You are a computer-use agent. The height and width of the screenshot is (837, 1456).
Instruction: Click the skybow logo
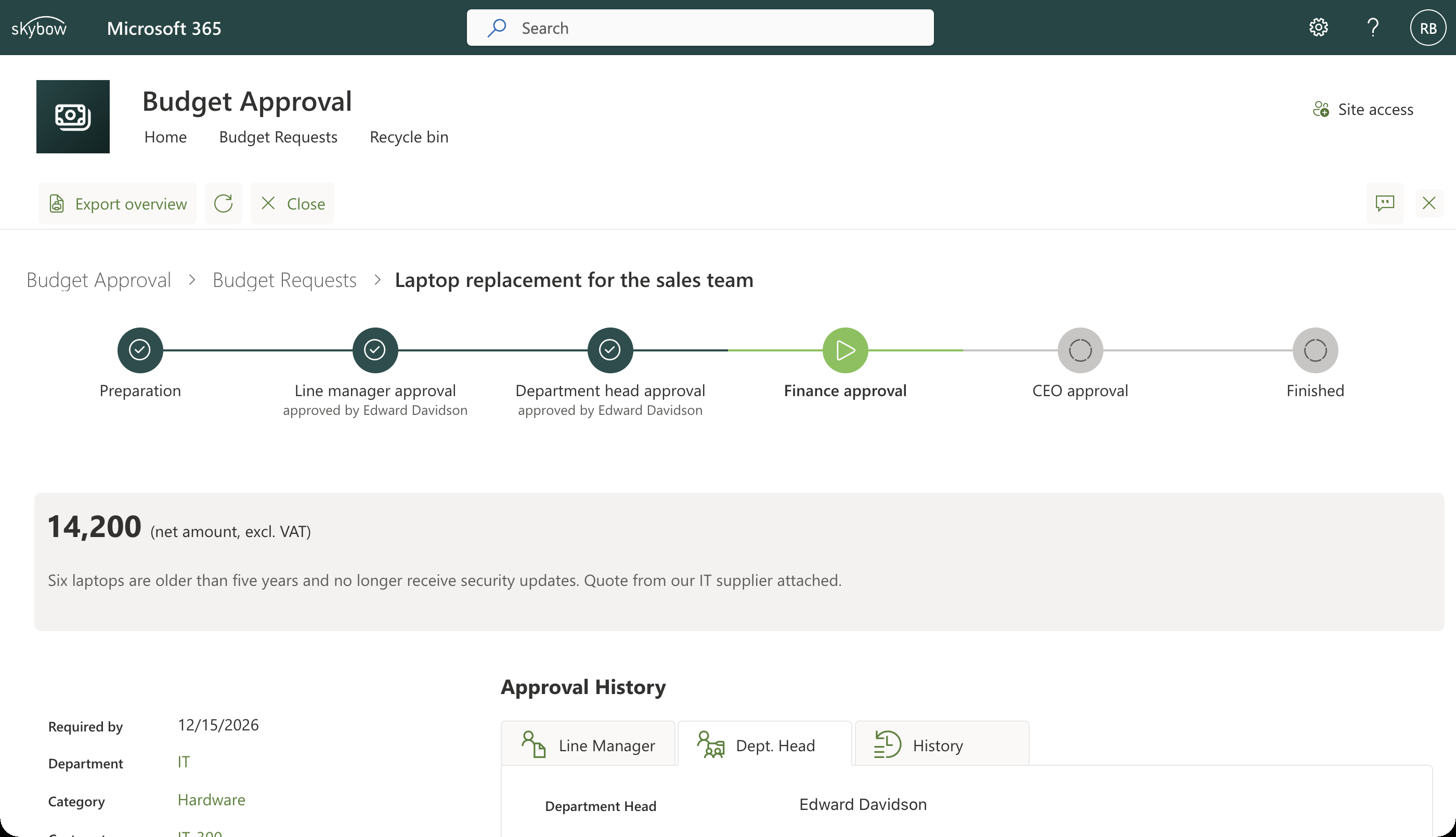pos(38,28)
